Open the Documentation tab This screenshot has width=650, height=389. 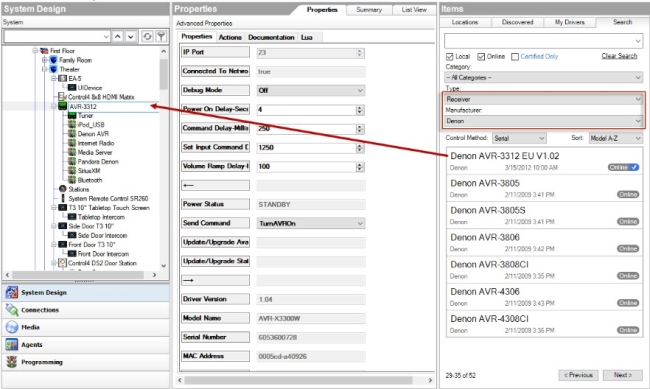[x=271, y=37]
